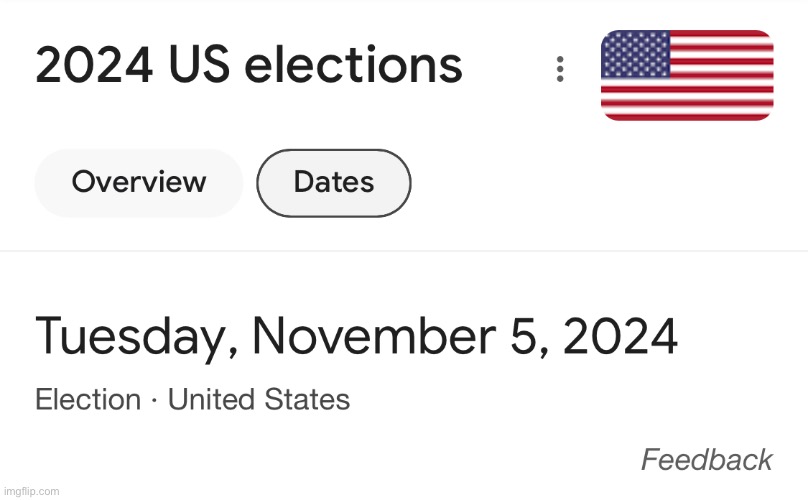Click the year 2024 ending the date
808x500 pixels.
[x=620, y=336]
